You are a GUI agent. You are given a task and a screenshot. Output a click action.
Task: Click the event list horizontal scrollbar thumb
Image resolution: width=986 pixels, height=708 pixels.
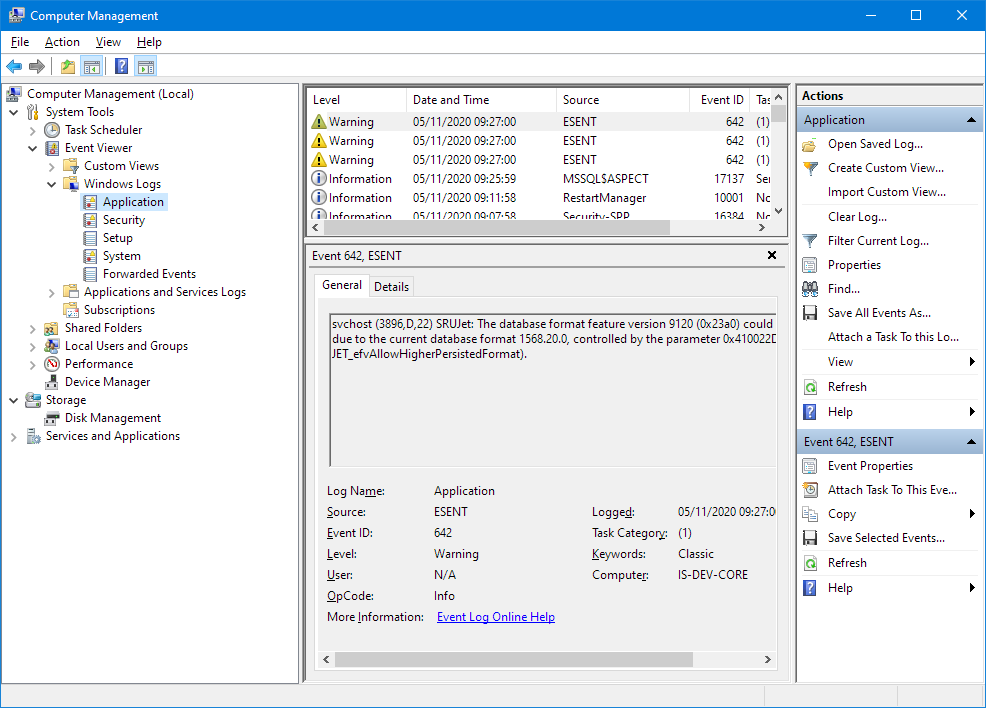click(496, 228)
